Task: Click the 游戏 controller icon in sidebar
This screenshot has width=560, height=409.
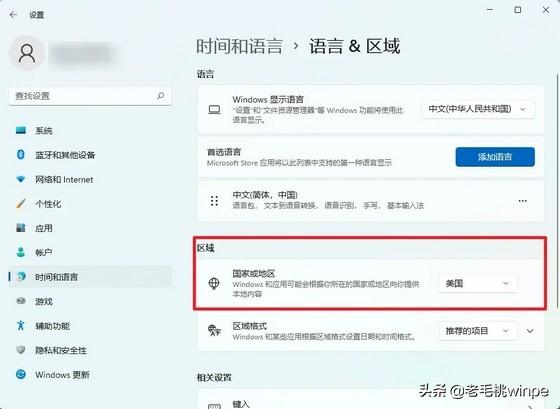Action: [21, 301]
